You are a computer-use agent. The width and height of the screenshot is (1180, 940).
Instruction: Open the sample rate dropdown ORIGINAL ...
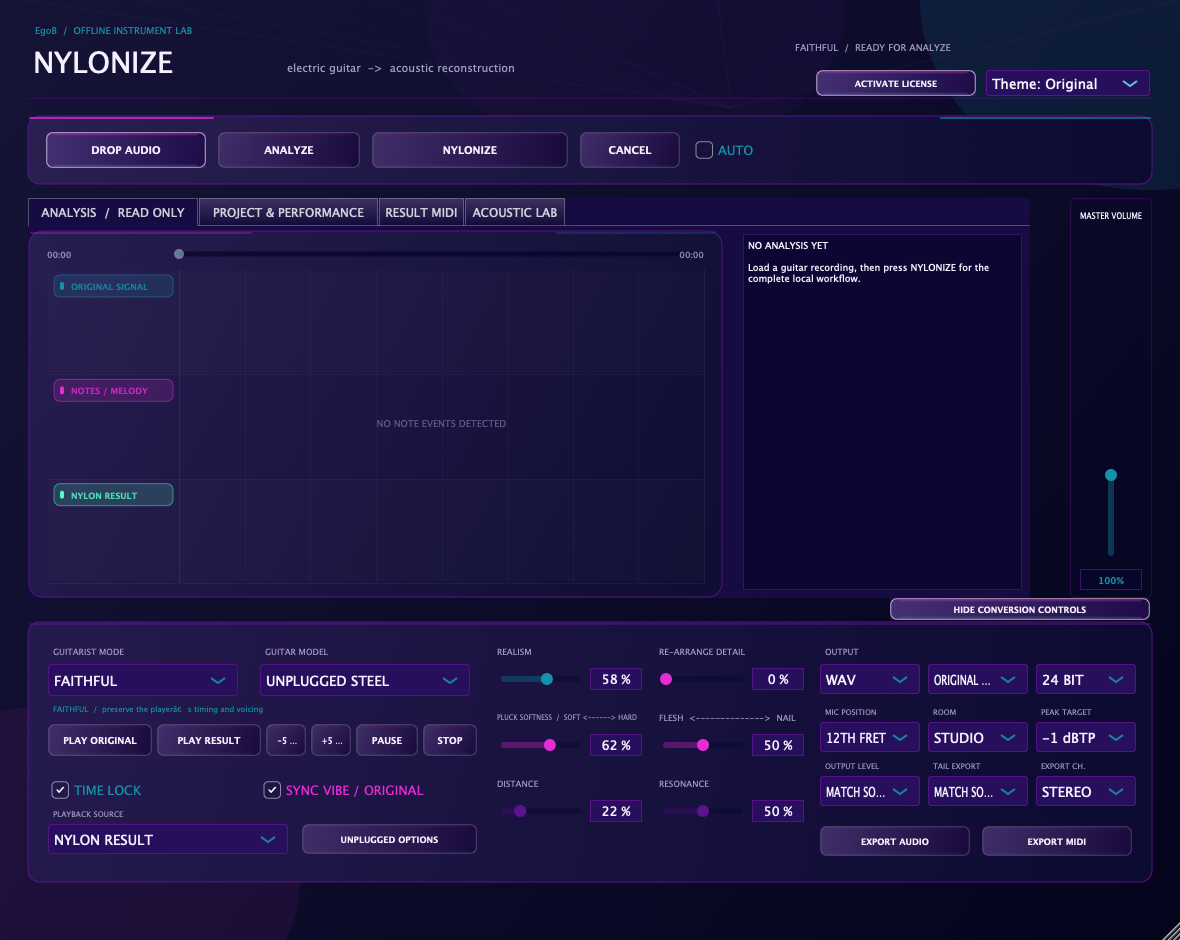978,680
